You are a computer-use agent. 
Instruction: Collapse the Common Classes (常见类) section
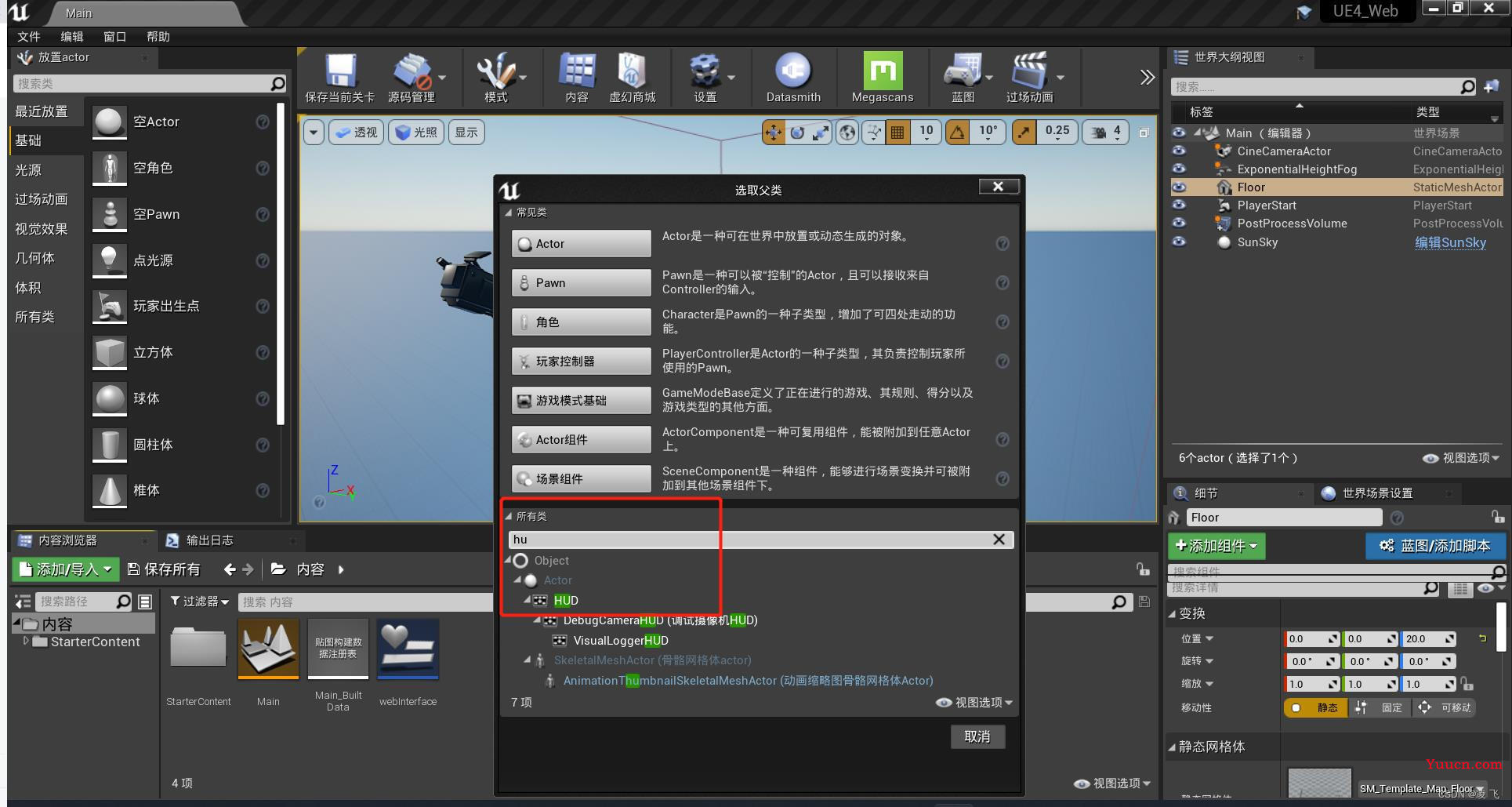pos(509,213)
